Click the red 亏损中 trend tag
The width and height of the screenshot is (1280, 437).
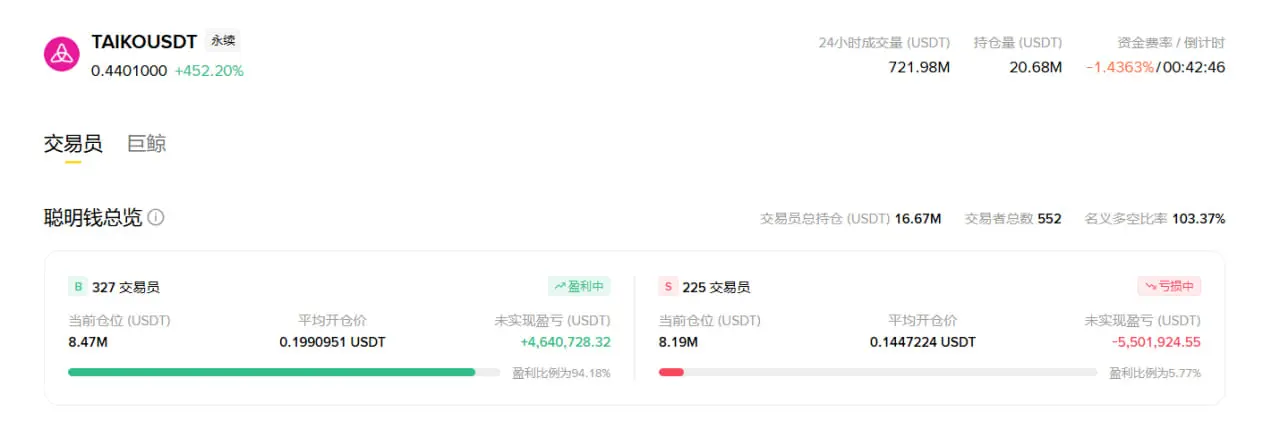click(x=1169, y=286)
